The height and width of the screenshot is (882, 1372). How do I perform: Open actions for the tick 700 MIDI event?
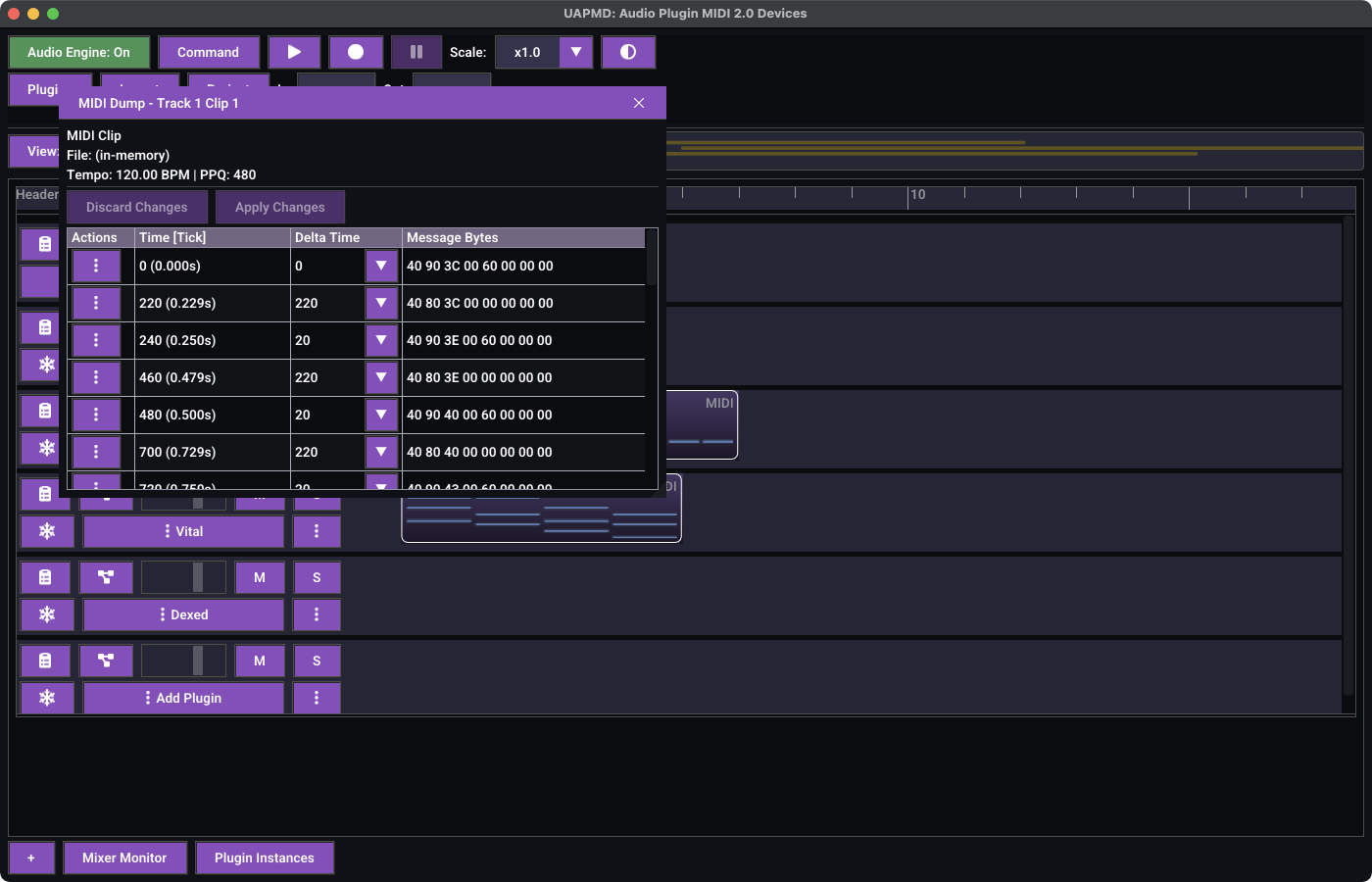(96, 452)
